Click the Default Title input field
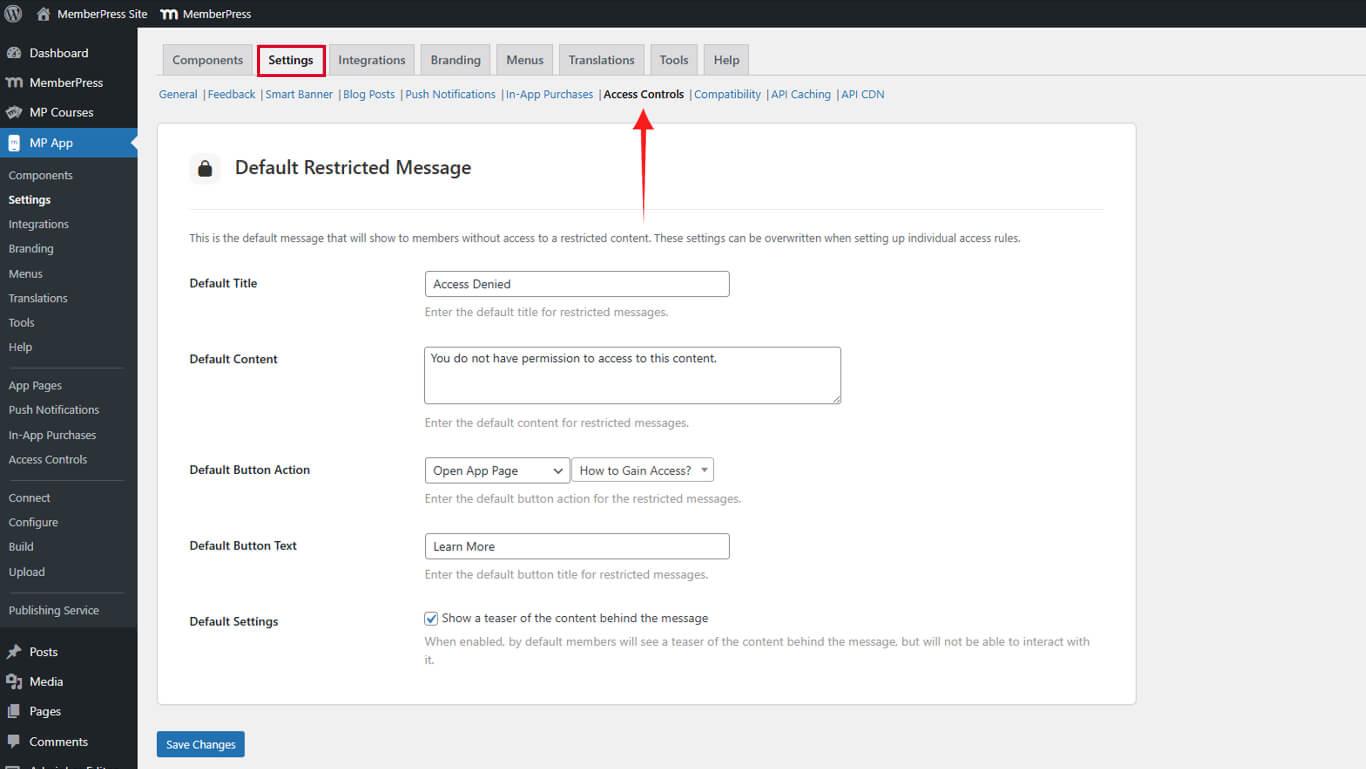This screenshot has width=1366, height=769. click(x=577, y=284)
